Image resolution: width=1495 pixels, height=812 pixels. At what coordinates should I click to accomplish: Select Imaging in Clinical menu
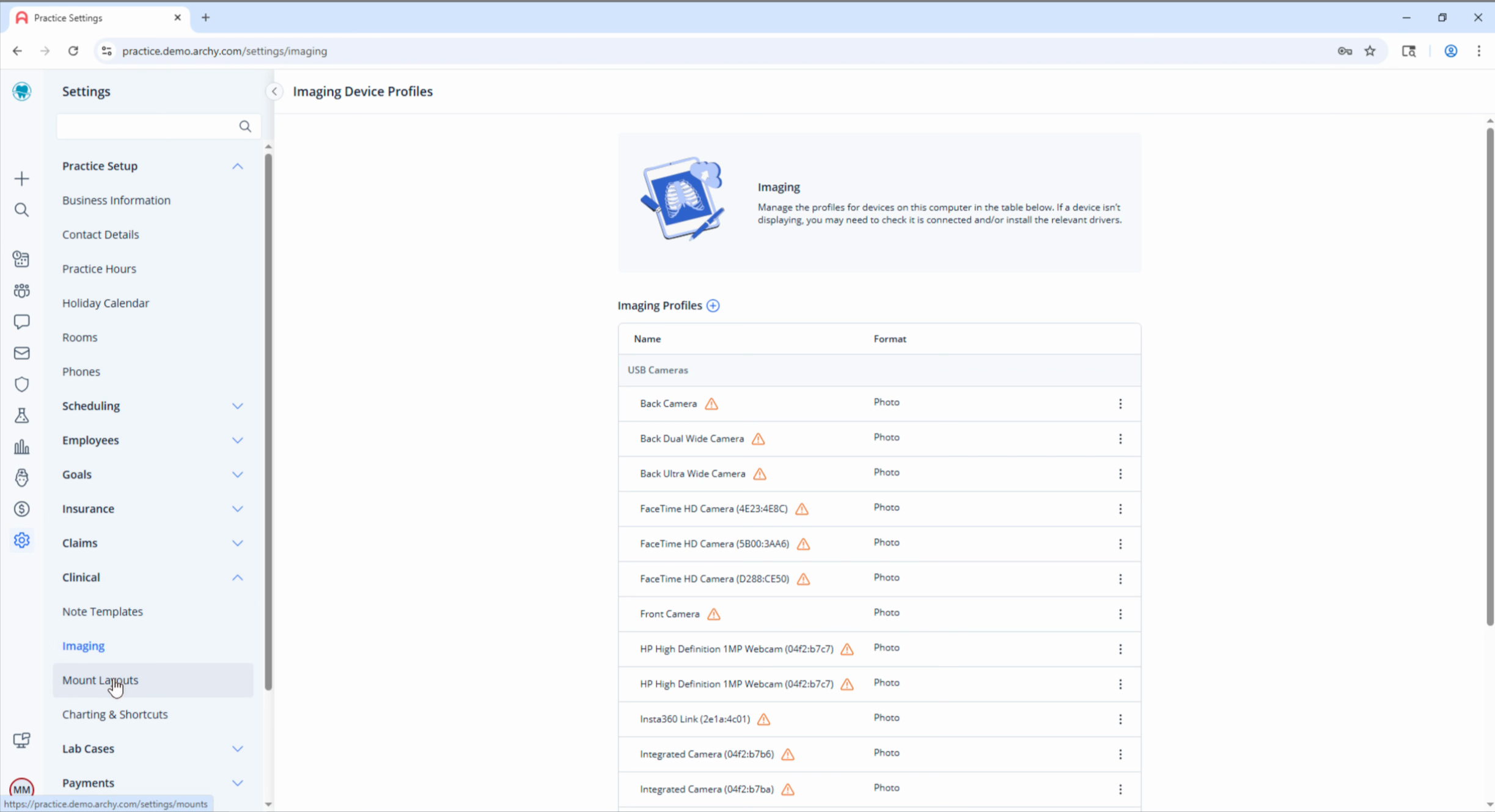[x=83, y=646]
